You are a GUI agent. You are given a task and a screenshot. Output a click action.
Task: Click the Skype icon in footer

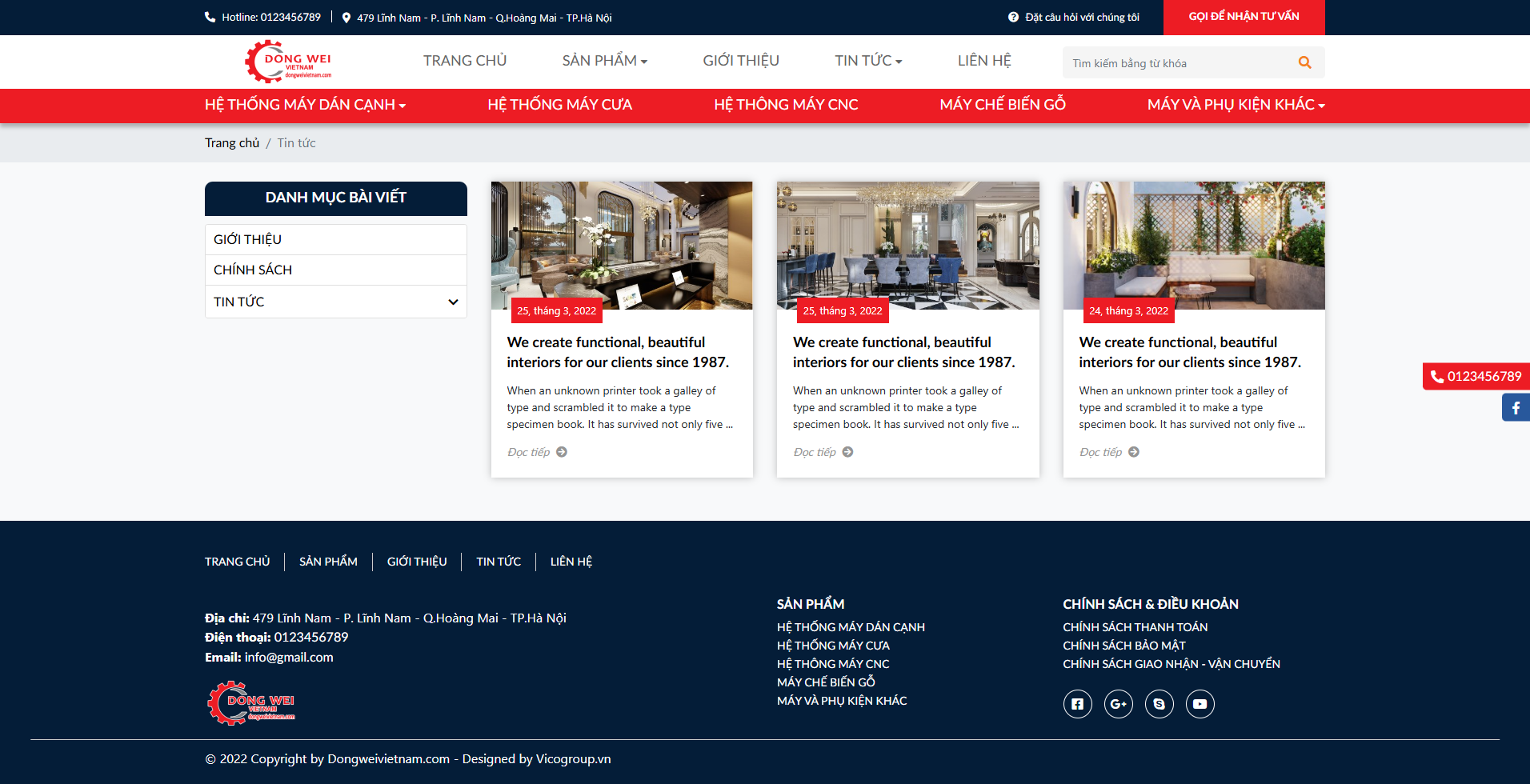coord(1159,704)
